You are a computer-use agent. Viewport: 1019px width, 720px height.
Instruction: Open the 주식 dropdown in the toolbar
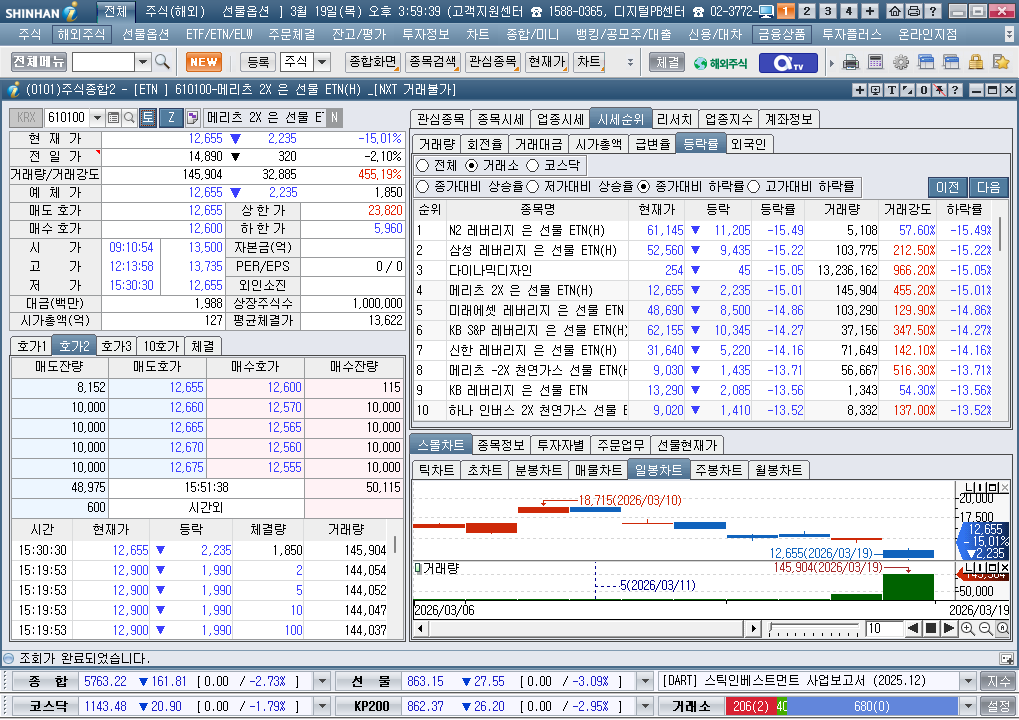322,62
